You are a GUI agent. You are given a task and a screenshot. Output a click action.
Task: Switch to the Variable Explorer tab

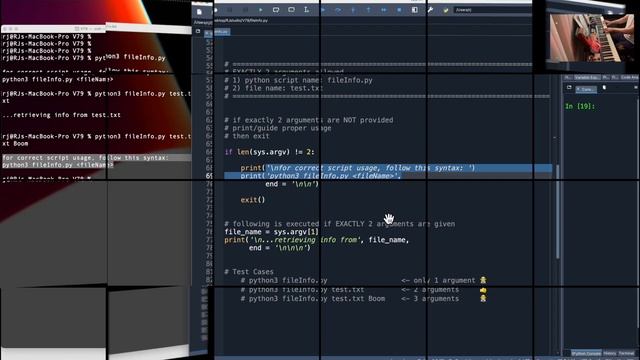tap(587, 77)
